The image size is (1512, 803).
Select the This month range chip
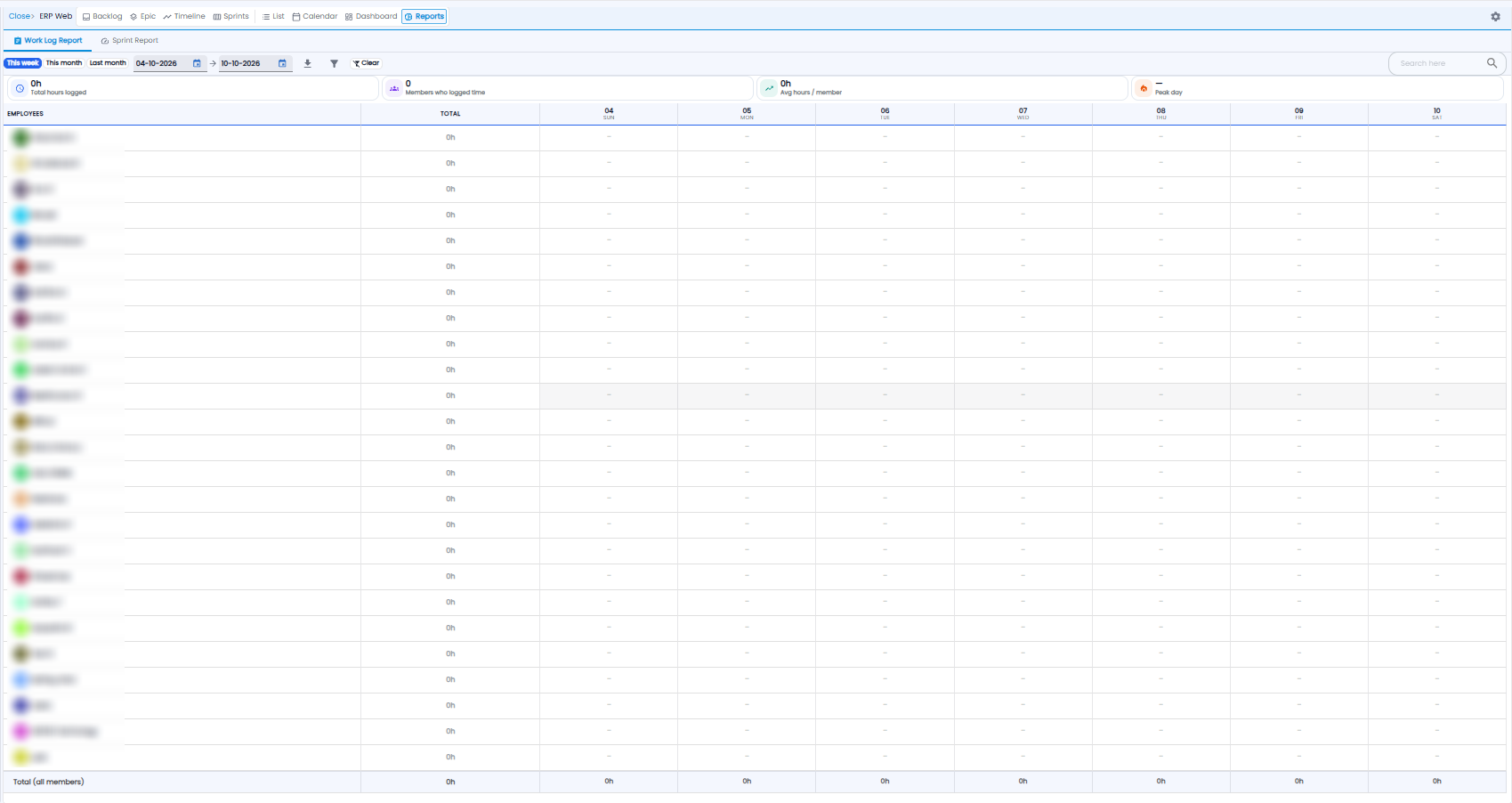[64, 63]
